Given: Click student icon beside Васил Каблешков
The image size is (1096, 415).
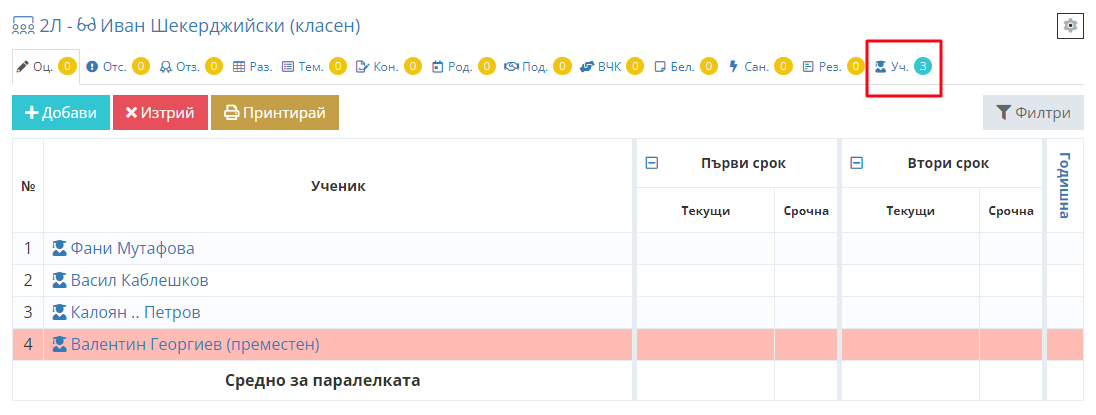Looking at the screenshot, I should 59,280.
